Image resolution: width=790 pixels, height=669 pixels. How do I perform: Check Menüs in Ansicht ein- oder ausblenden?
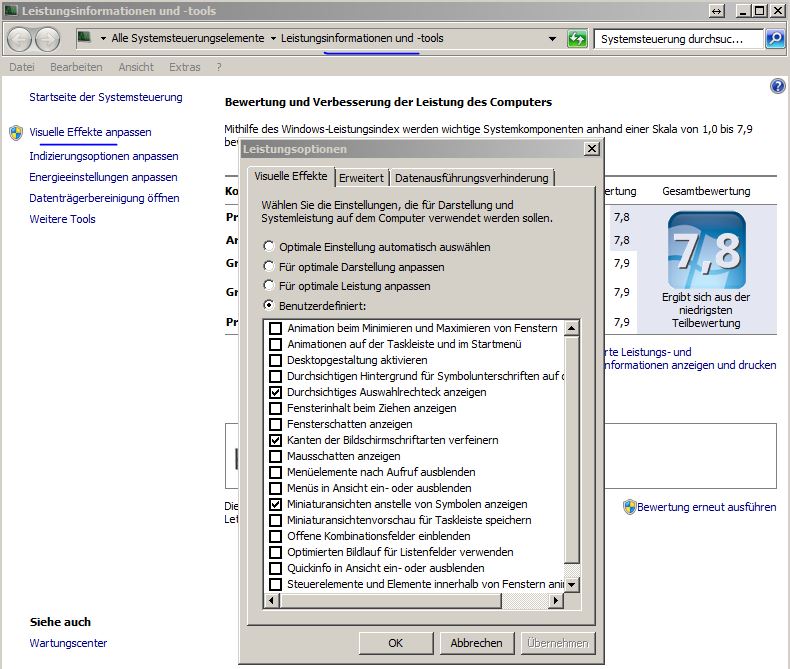click(x=275, y=489)
